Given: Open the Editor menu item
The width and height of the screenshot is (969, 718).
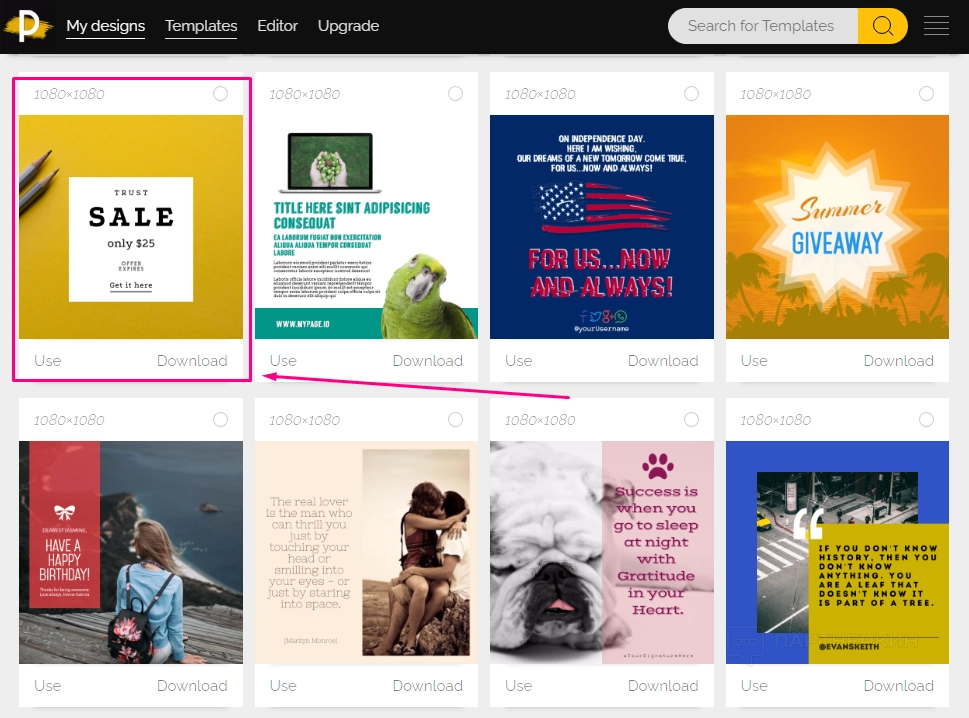Looking at the screenshot, I should (277, 26).
